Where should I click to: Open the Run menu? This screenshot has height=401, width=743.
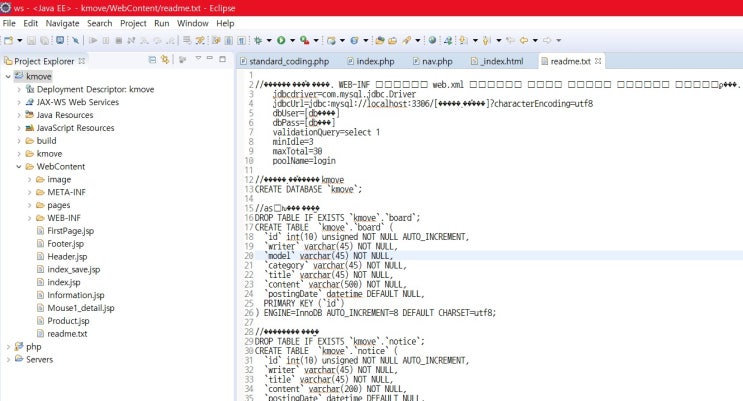[162, 23]
